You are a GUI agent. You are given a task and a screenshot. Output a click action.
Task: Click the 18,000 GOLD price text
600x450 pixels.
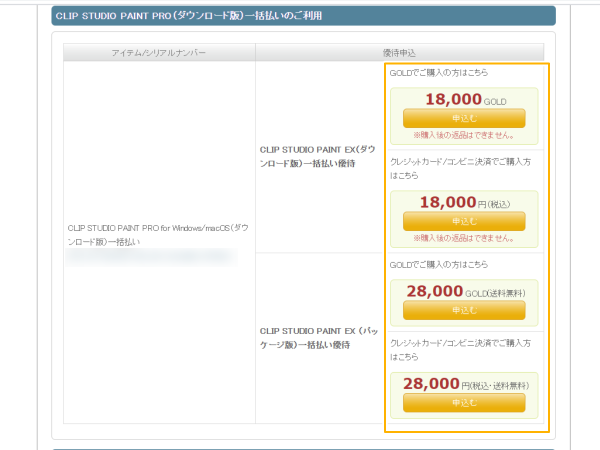pyautogui.click(x=466, y=99)
